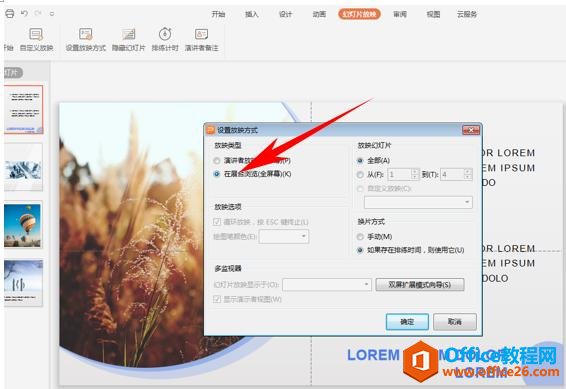This screenshot has height=389, width=566.
Task: Toggle 显示演示者视图(W) checkbox
Action: click(x=217, y=299)
